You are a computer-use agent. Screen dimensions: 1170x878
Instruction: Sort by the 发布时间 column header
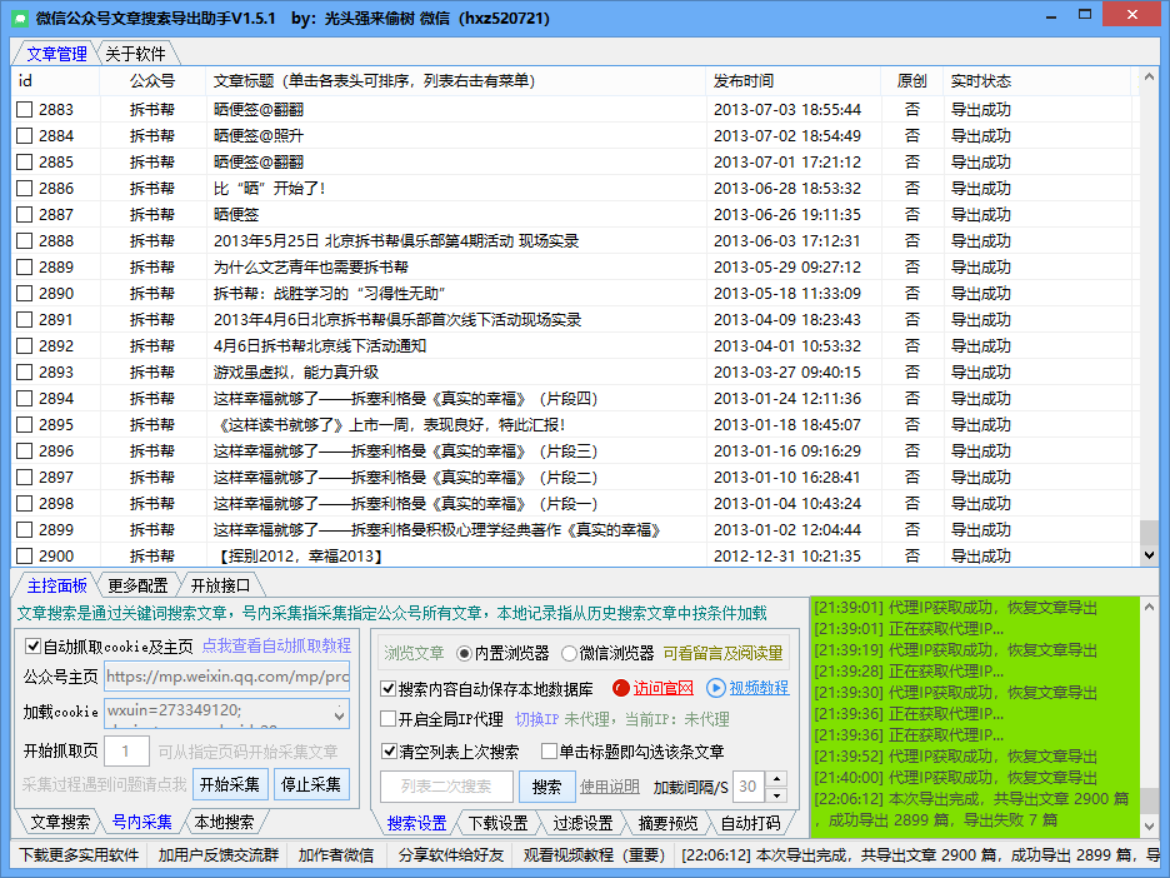click(792, 81)
